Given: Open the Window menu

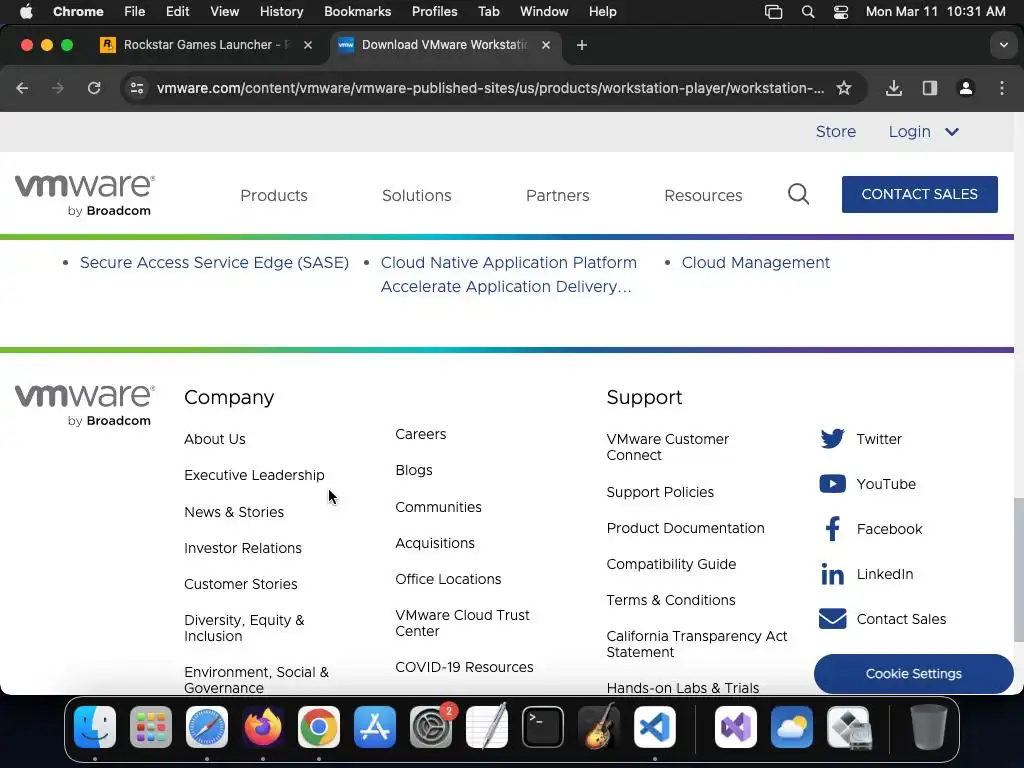Looking at the screenshot, I should (544, 12).
